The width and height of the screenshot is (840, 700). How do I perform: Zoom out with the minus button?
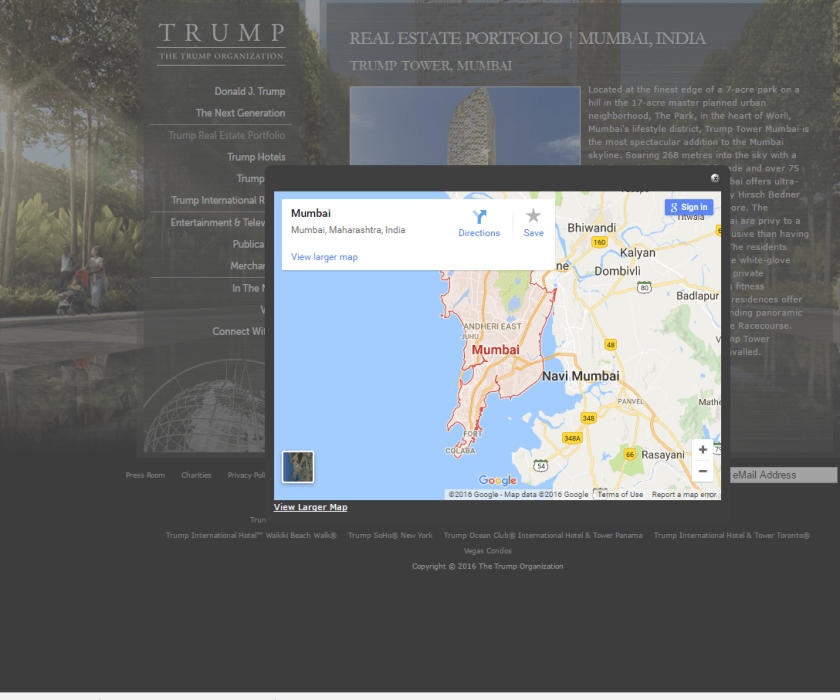click(703, 471)
